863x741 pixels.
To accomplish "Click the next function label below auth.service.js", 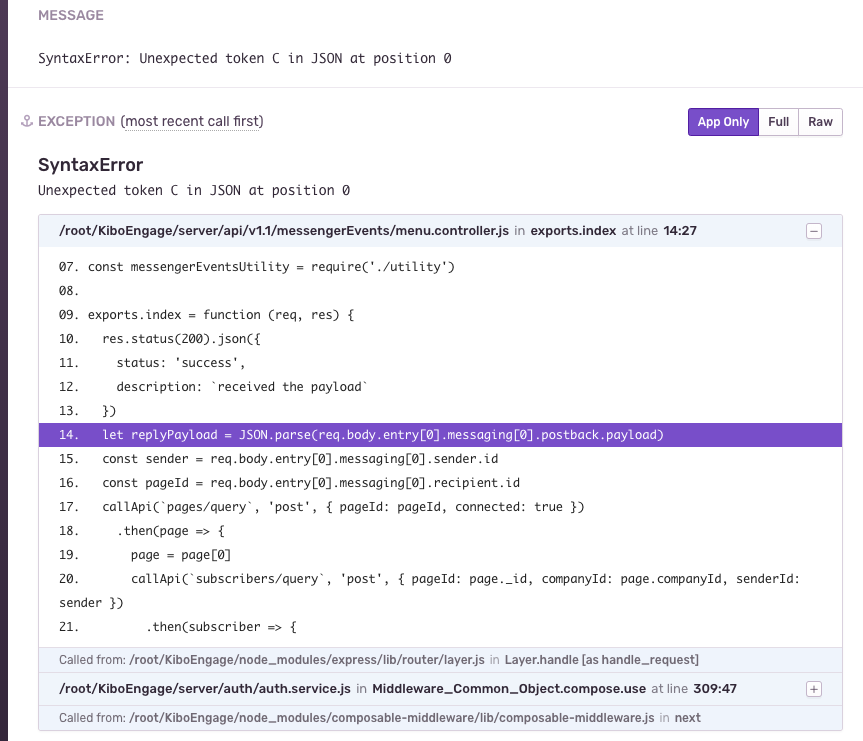I will [686, 717].
